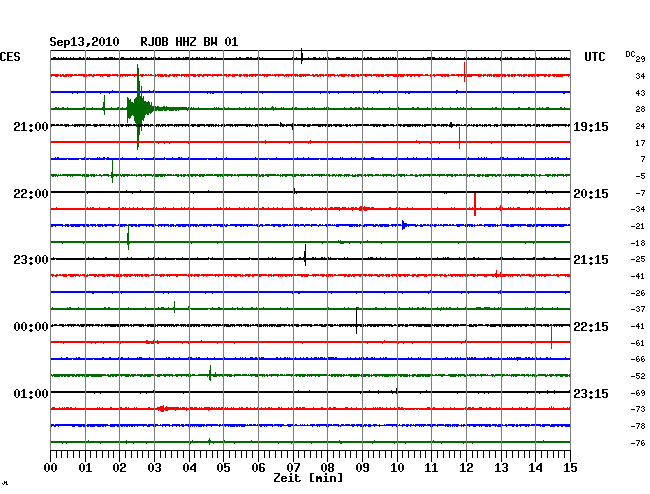
Task: Click the DC offset value "43"
Action: point(640,93)
